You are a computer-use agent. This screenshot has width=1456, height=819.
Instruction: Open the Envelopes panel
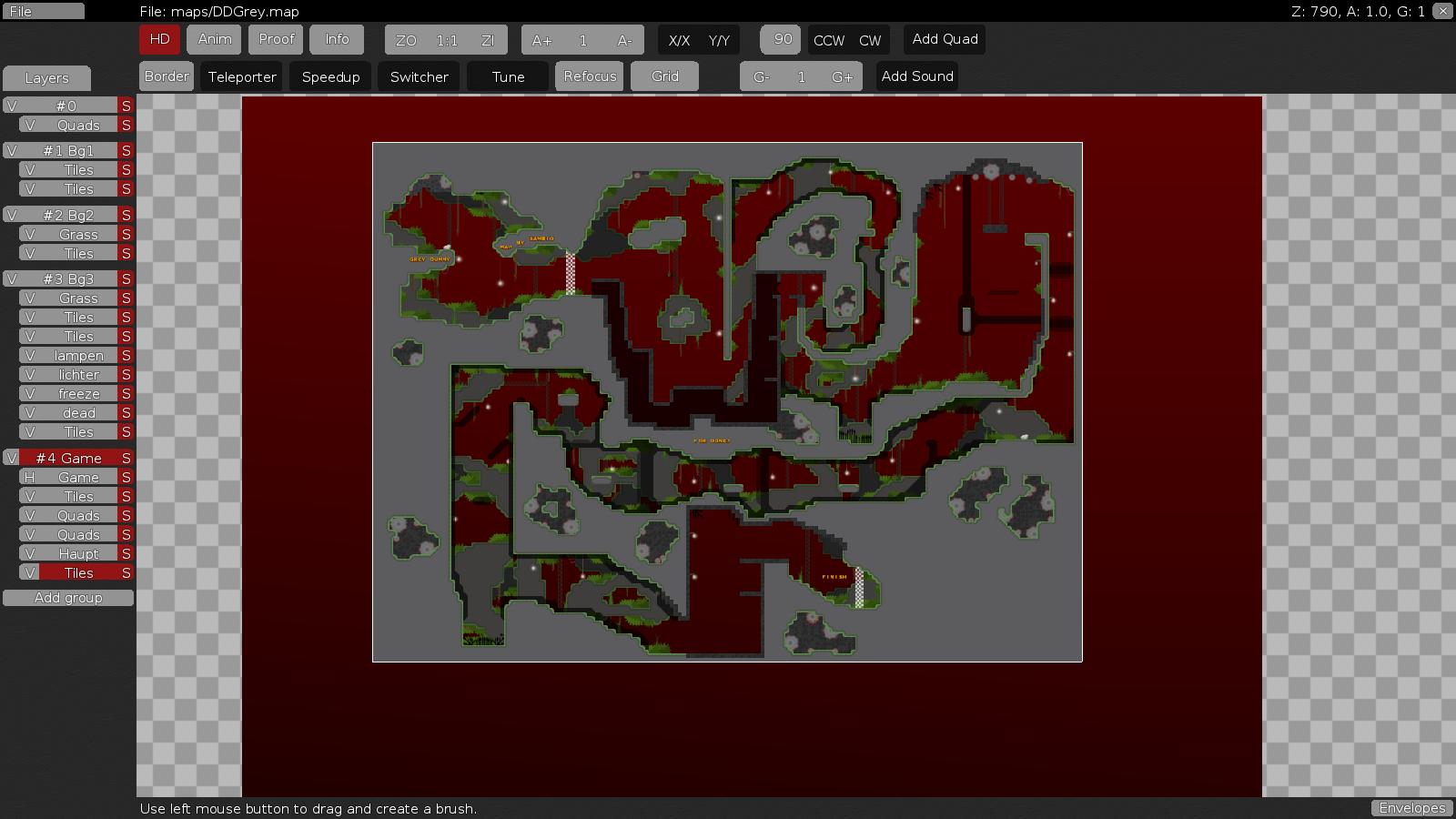click(x=1411, y=808)
